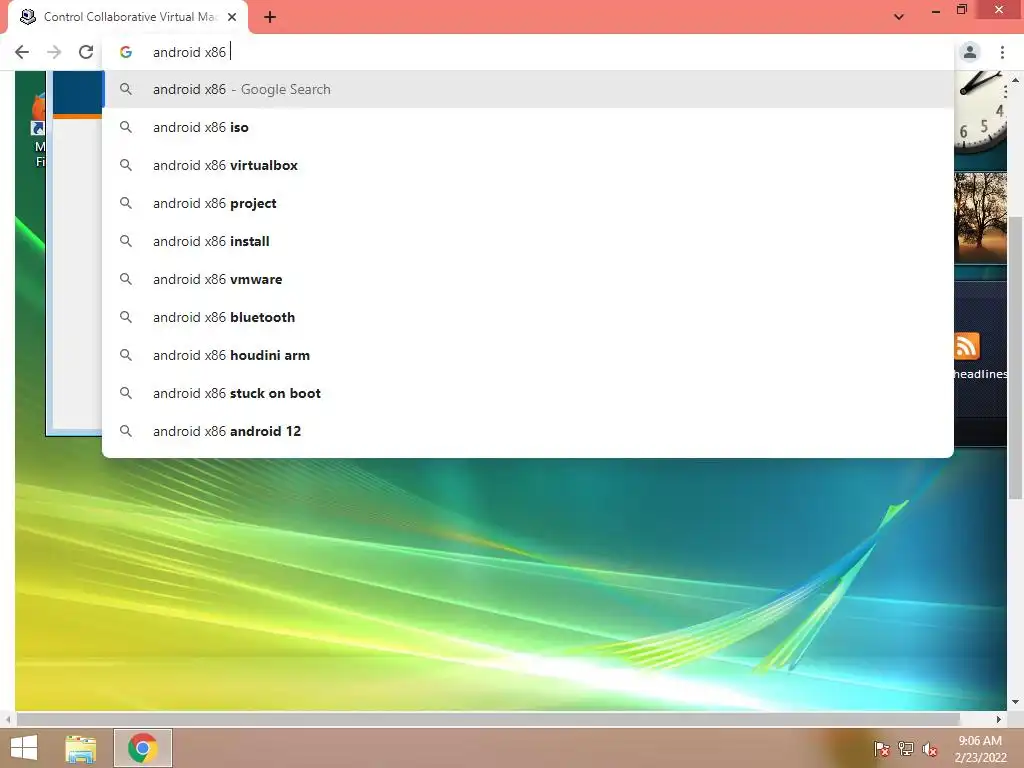This screenshot has height=768, width=1024.
Task: Open Chrome's three-dot menu
Action: 1002,52
